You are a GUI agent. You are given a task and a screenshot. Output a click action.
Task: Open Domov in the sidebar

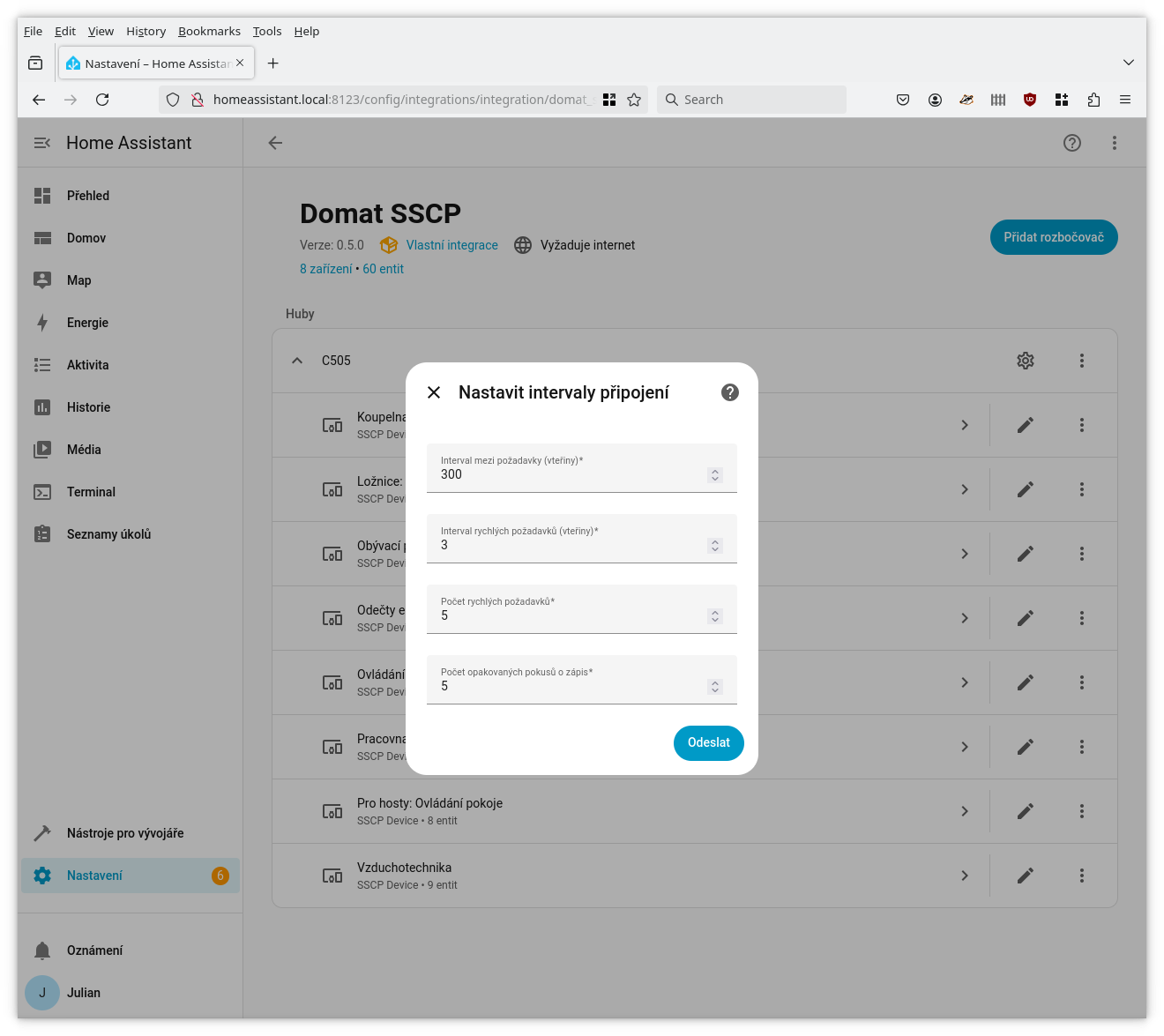[x=131, y=238]
